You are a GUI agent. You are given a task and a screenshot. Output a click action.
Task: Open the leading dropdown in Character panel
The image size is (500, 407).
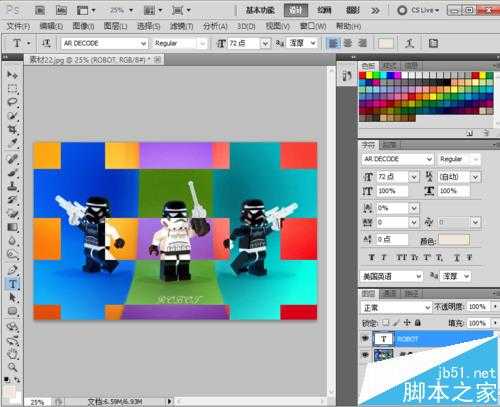pyautogui.click(x=475, y=177)
